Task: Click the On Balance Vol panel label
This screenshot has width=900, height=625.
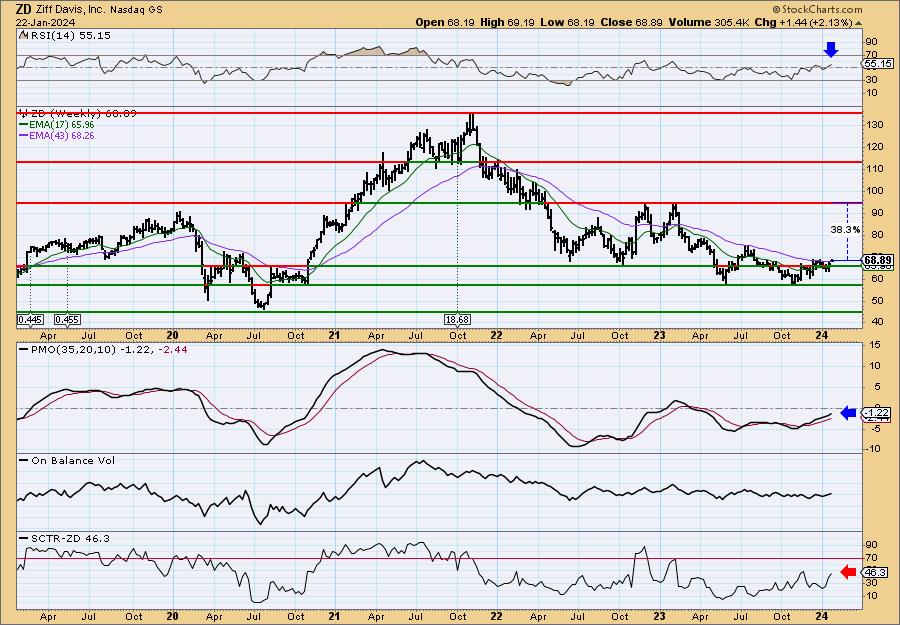Action: tap(73, 460)
